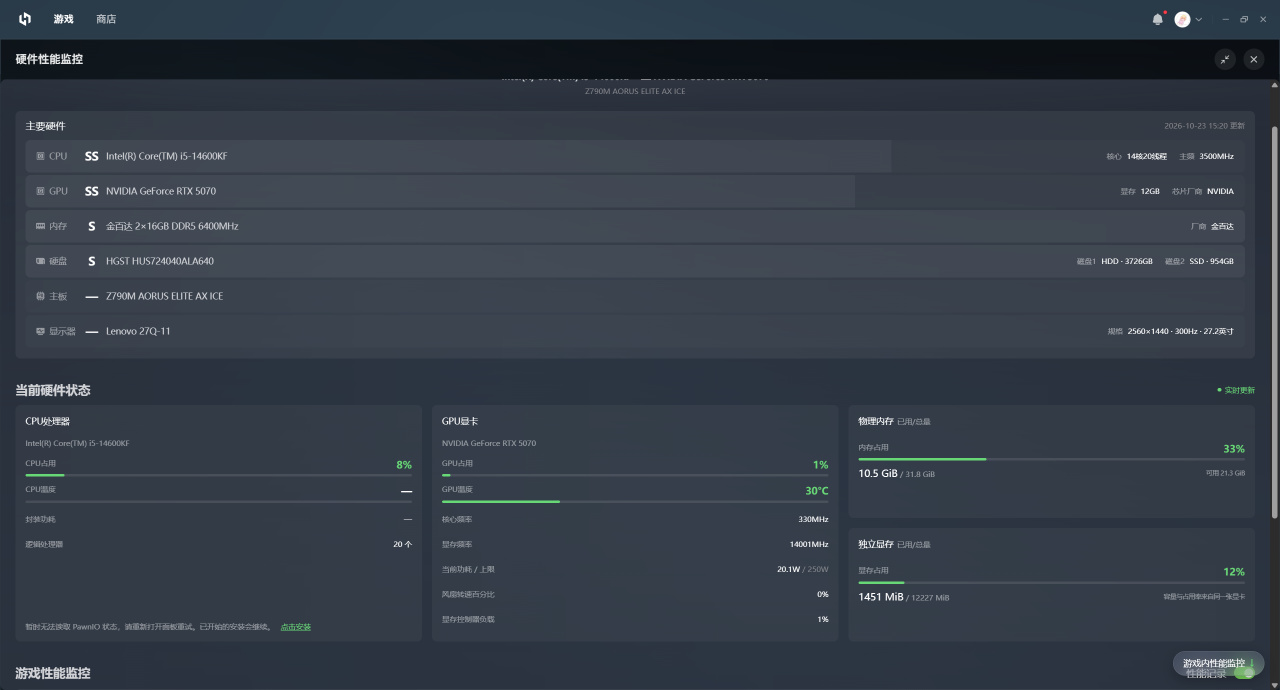
Task: Click the GPU温度 temperature bar
Action: [x=635, y=501]
